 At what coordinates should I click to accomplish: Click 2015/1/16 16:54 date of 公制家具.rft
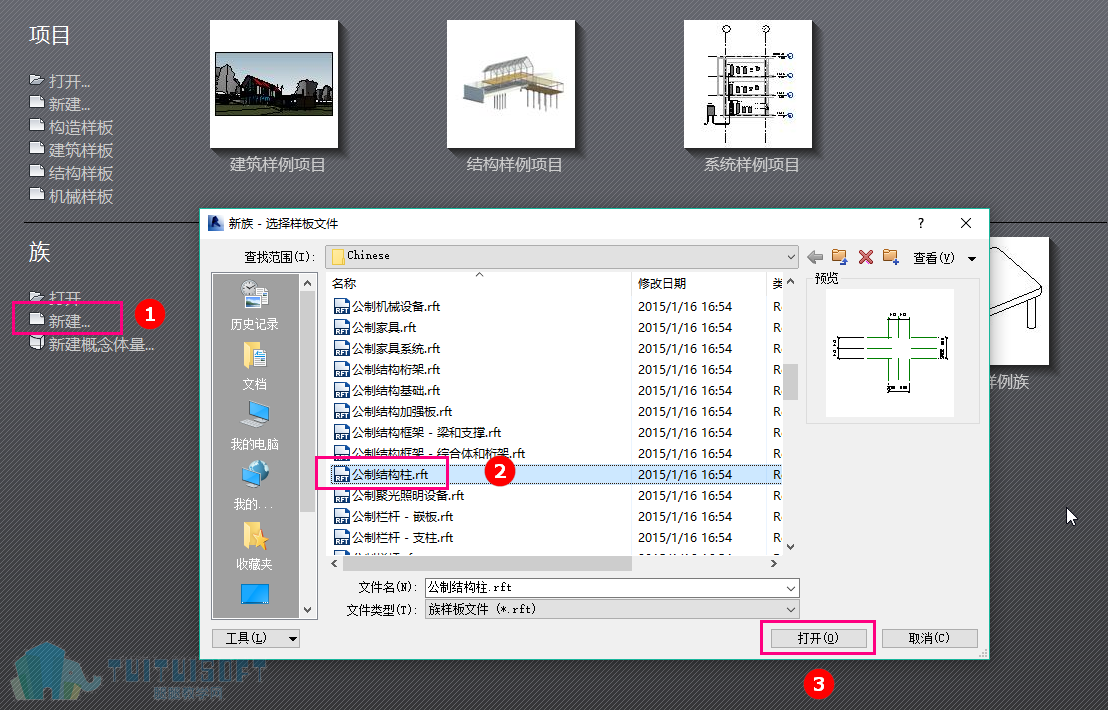[685, 328]
